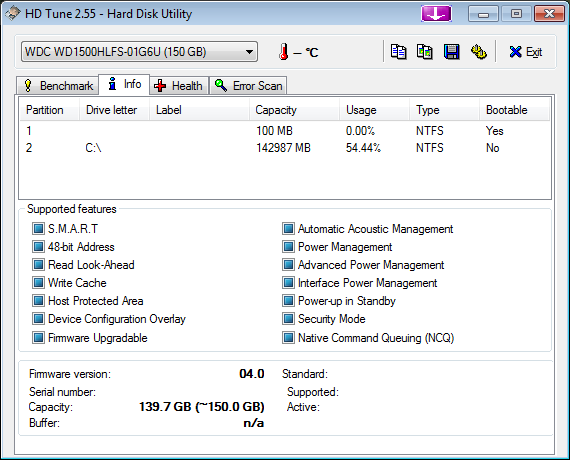Image resolution: width=570 pixels, height=460 pixels.
Task: Click the 0.00% usage value
Action: coord(360,131)
